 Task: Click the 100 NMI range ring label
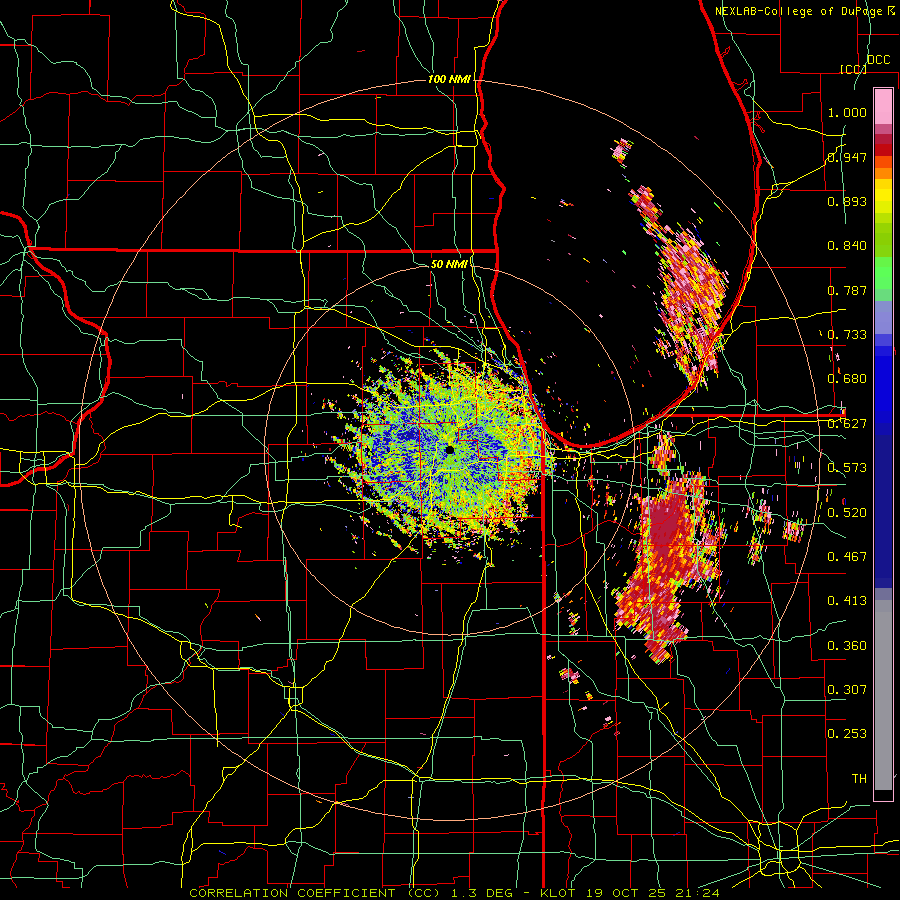[449, 79]
